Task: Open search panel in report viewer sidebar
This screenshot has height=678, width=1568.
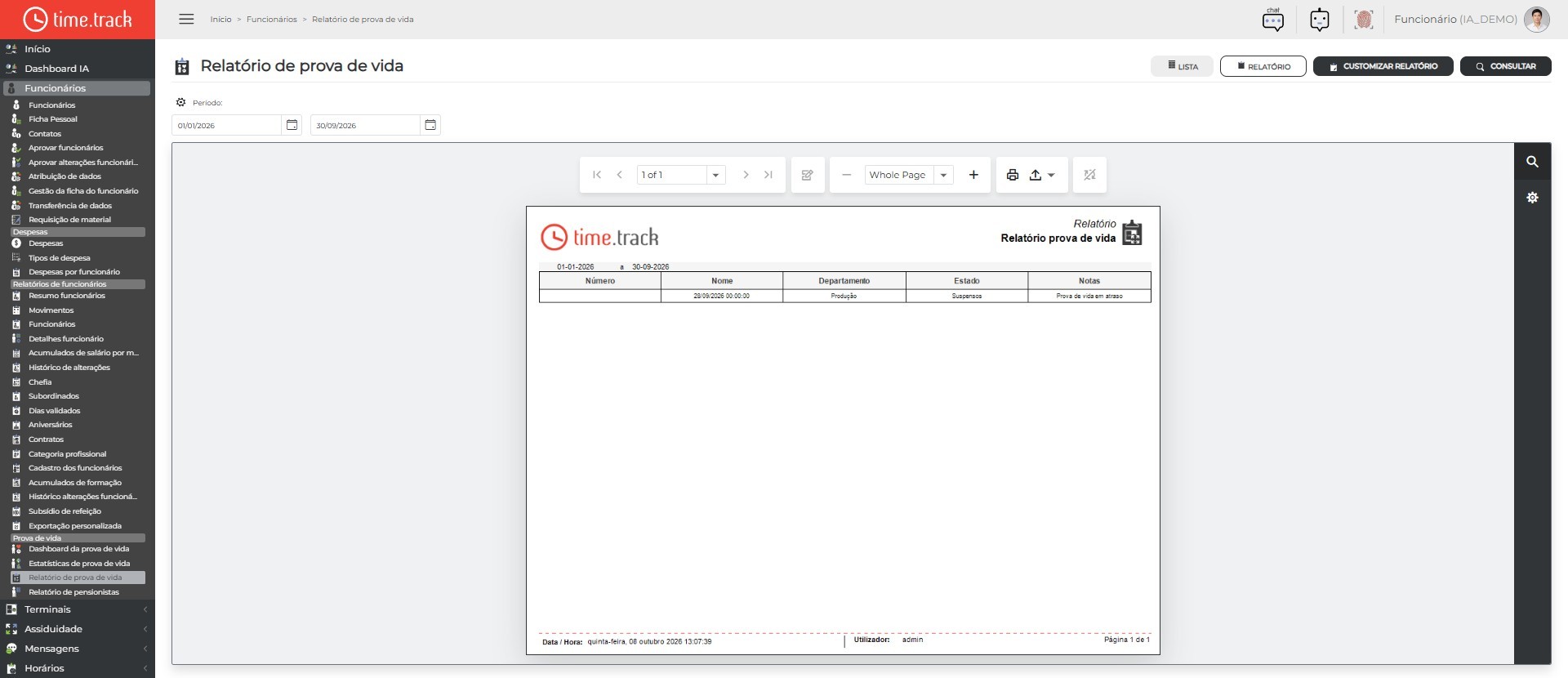Action: pos(1532,162)
